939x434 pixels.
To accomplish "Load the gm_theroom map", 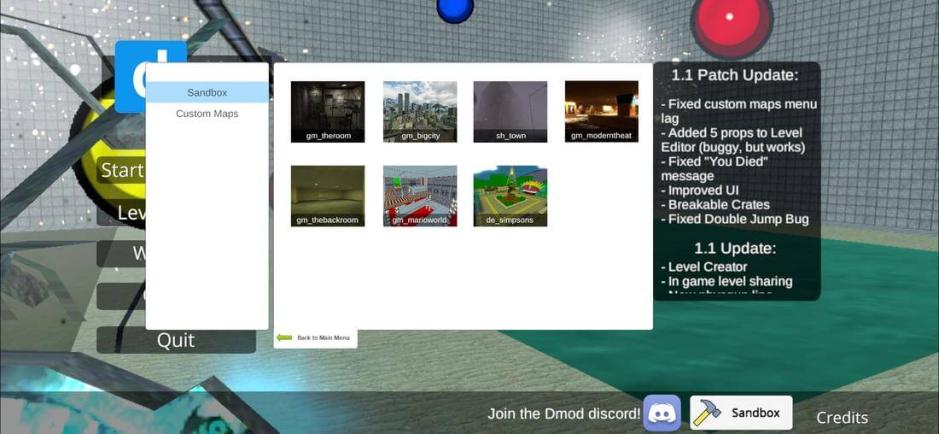I will [328, 112].
